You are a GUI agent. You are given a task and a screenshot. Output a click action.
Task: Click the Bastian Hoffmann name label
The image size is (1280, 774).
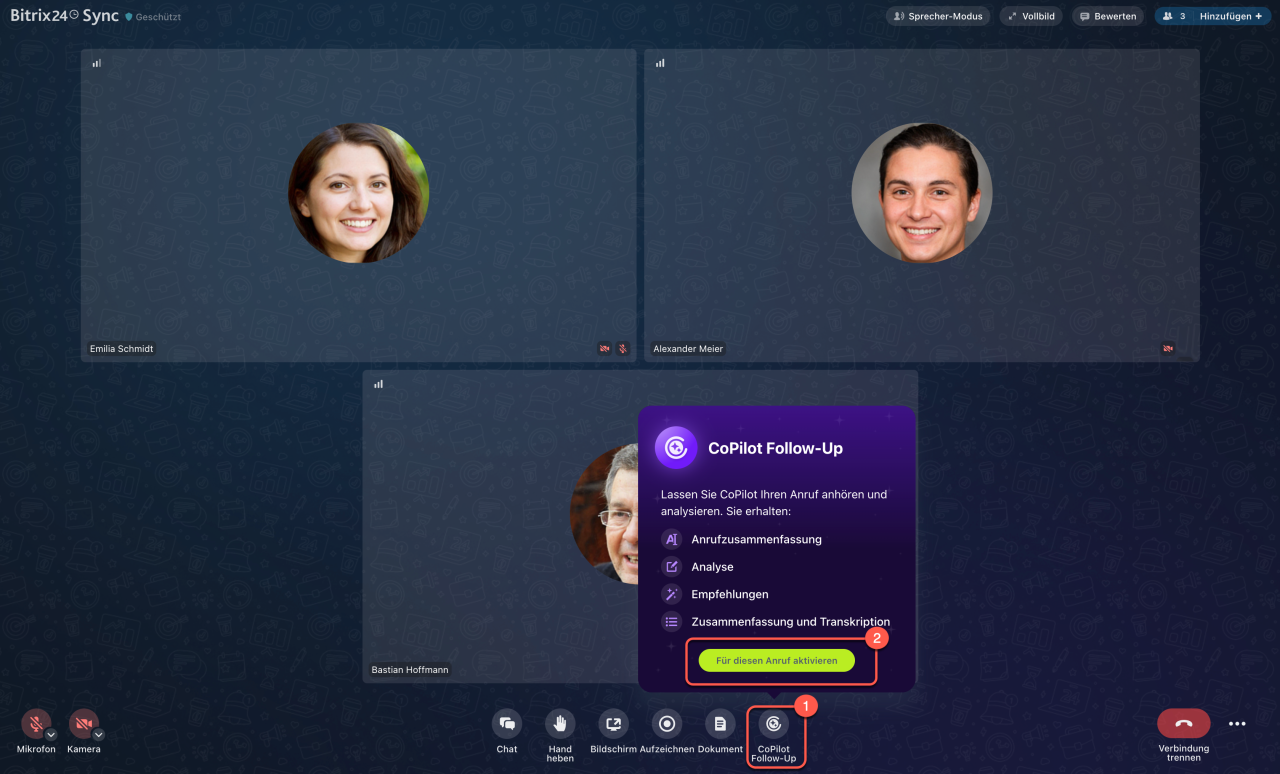pyautogui.click(x=410, y=670)
